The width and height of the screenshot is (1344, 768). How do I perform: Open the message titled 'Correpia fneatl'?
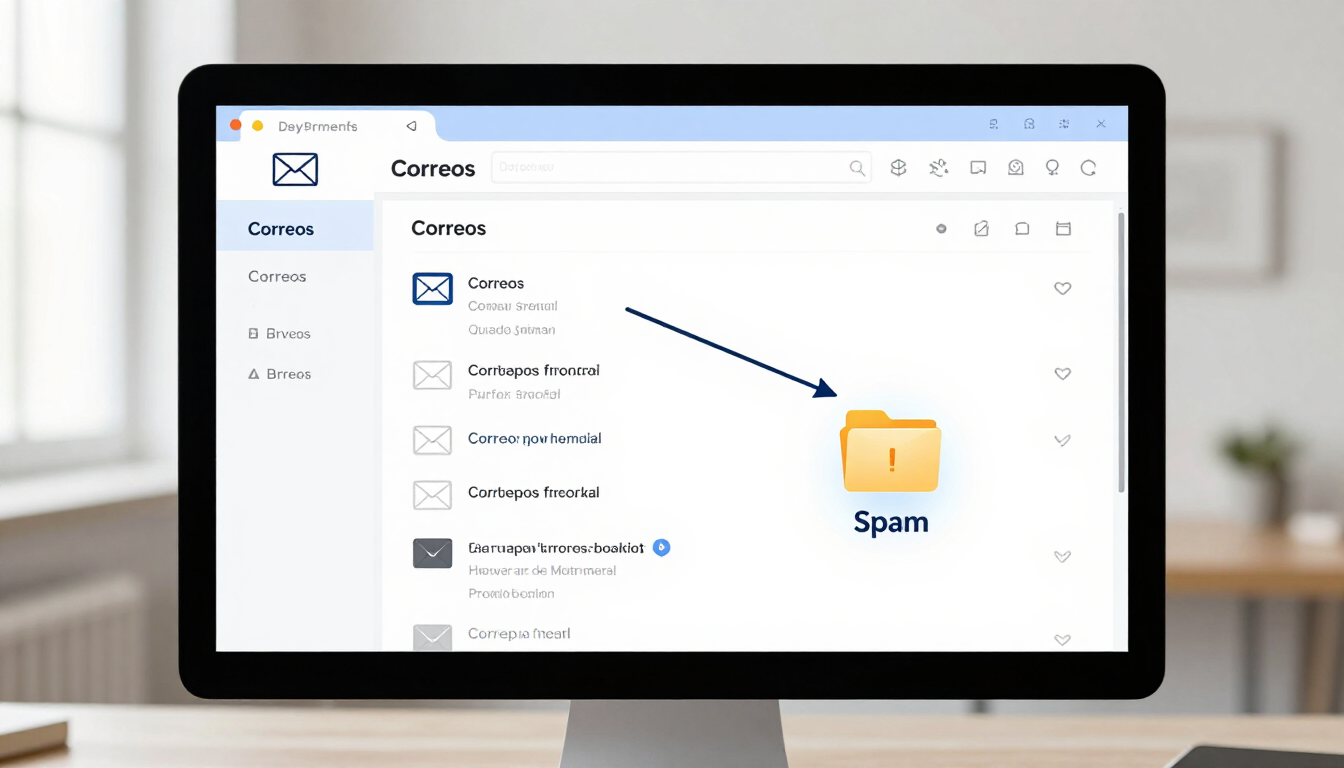point(519,633)
